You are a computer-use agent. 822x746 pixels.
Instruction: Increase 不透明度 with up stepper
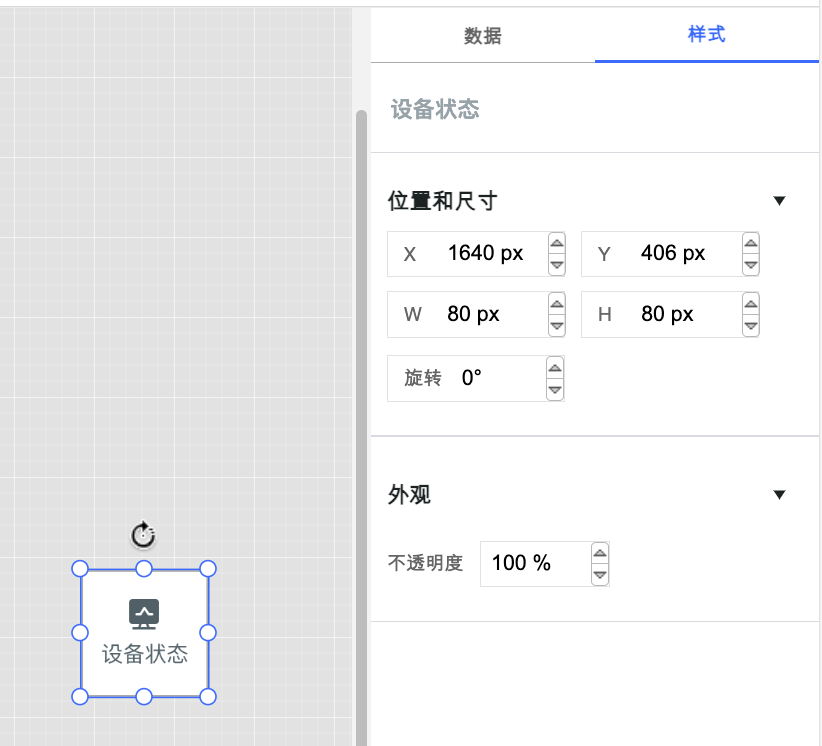600,553
